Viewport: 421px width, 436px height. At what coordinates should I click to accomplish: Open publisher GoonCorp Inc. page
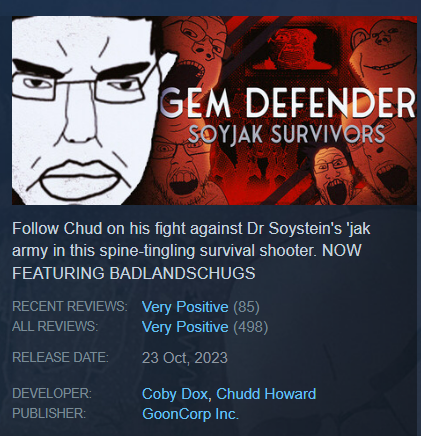coord(190,414)
